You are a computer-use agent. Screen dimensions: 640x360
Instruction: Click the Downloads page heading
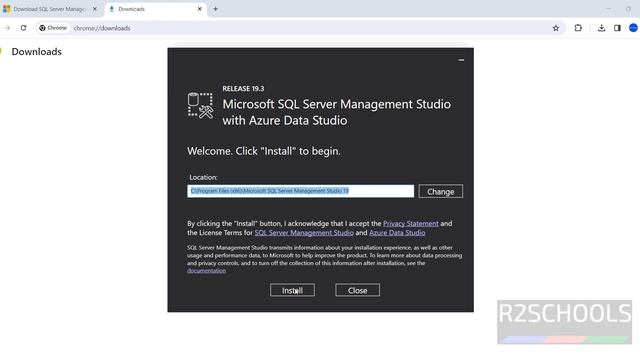[37, 52]
